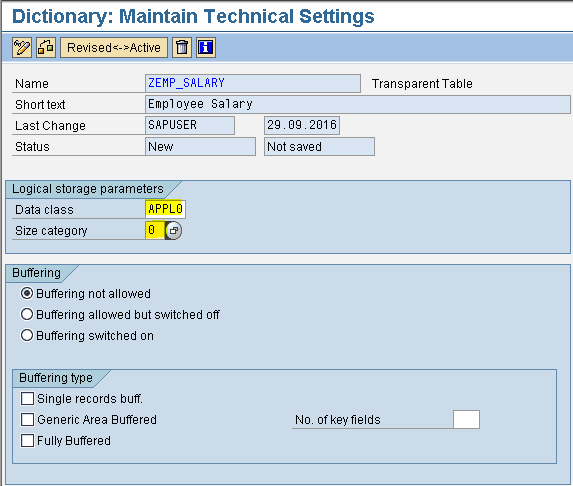Image resolution: width=573 pixels, height=486 pixels.
Task: Click the Delete trash can icon
Action: tap(182, 48)
